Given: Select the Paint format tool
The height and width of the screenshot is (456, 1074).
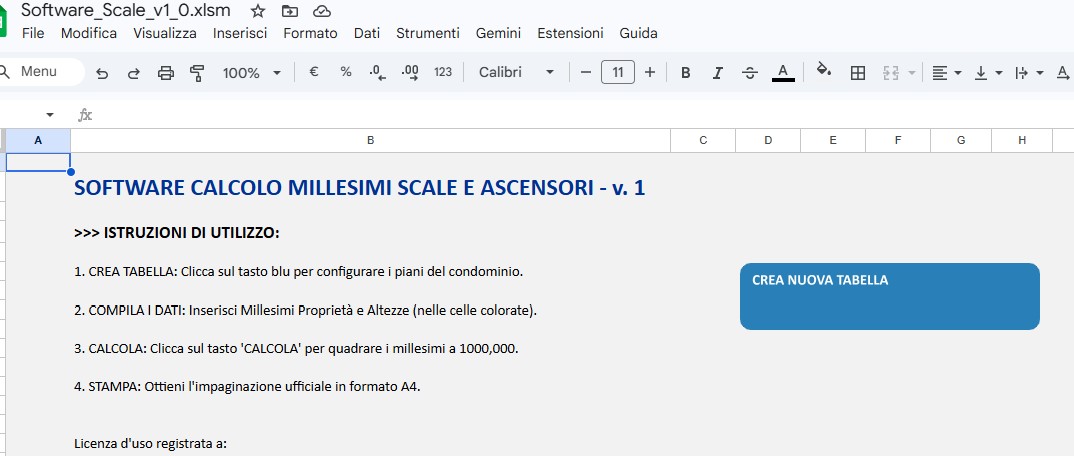Looking at the screenshot, I should (x=197, y=73).
